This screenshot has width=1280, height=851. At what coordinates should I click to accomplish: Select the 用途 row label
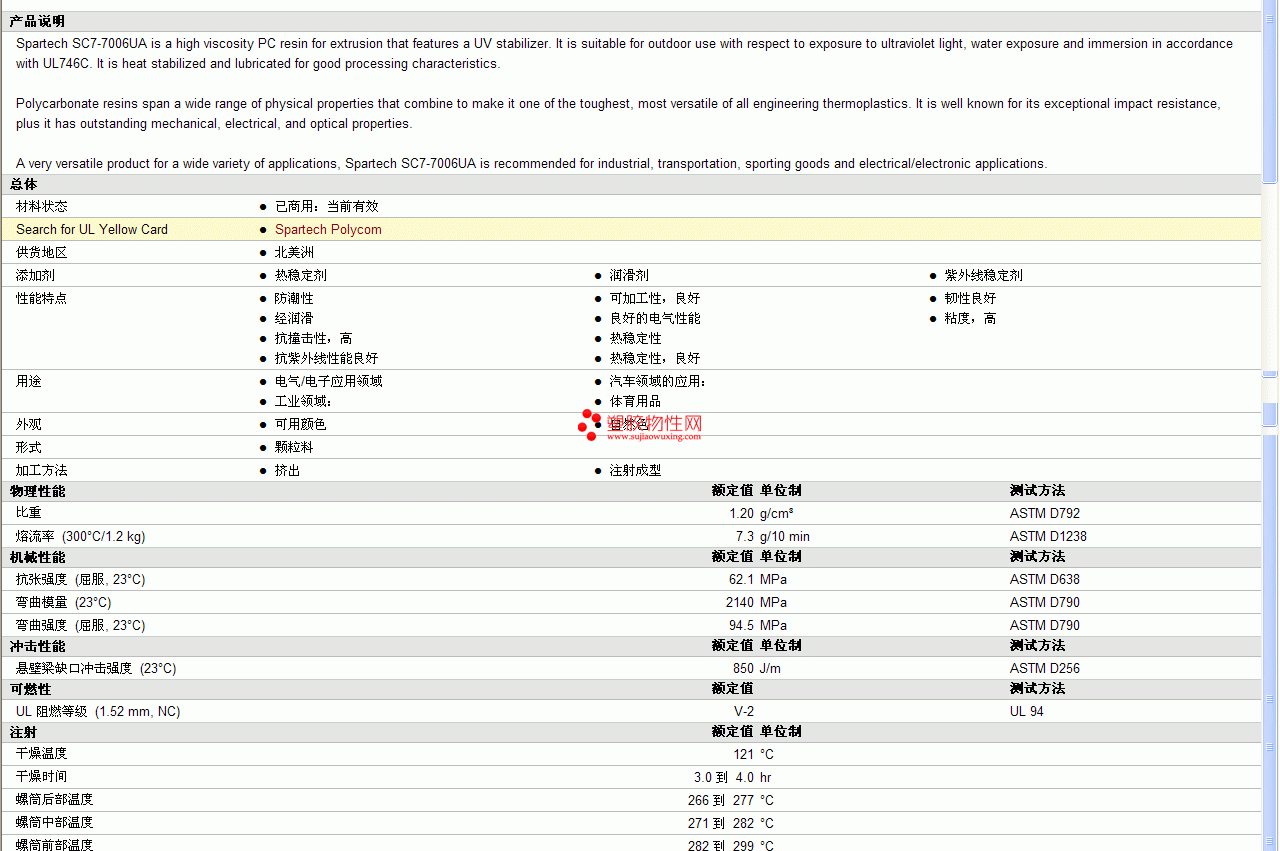pos(29,381)
